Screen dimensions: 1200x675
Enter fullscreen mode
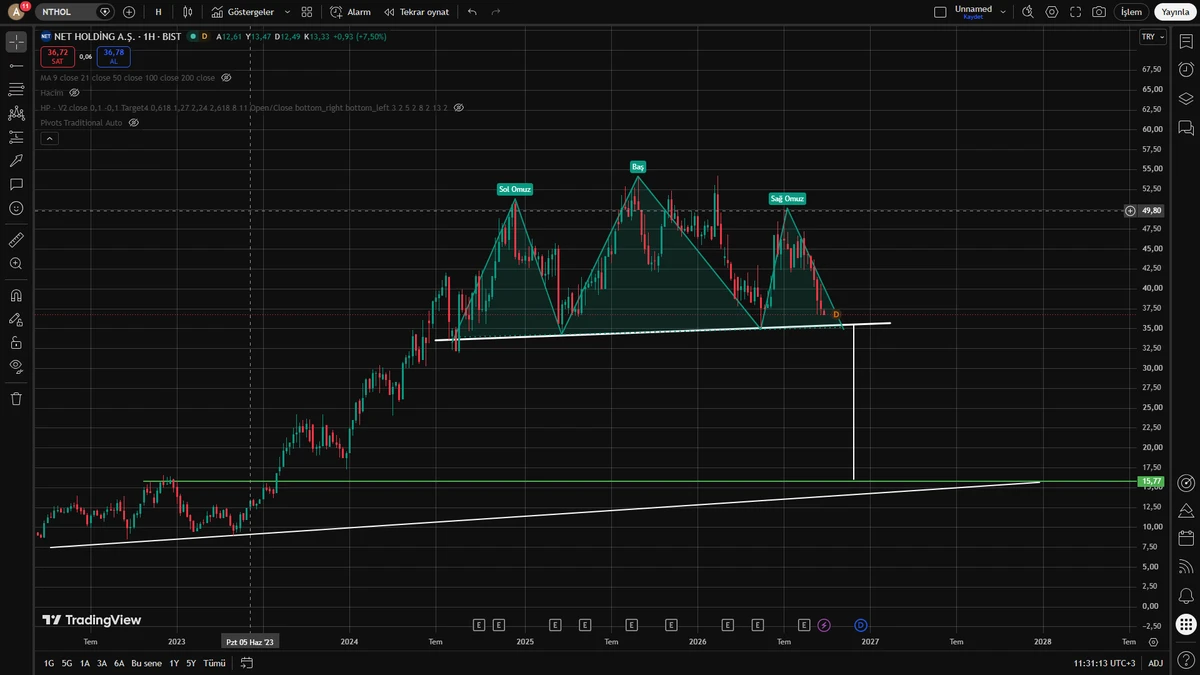[x=1076, y=12]
